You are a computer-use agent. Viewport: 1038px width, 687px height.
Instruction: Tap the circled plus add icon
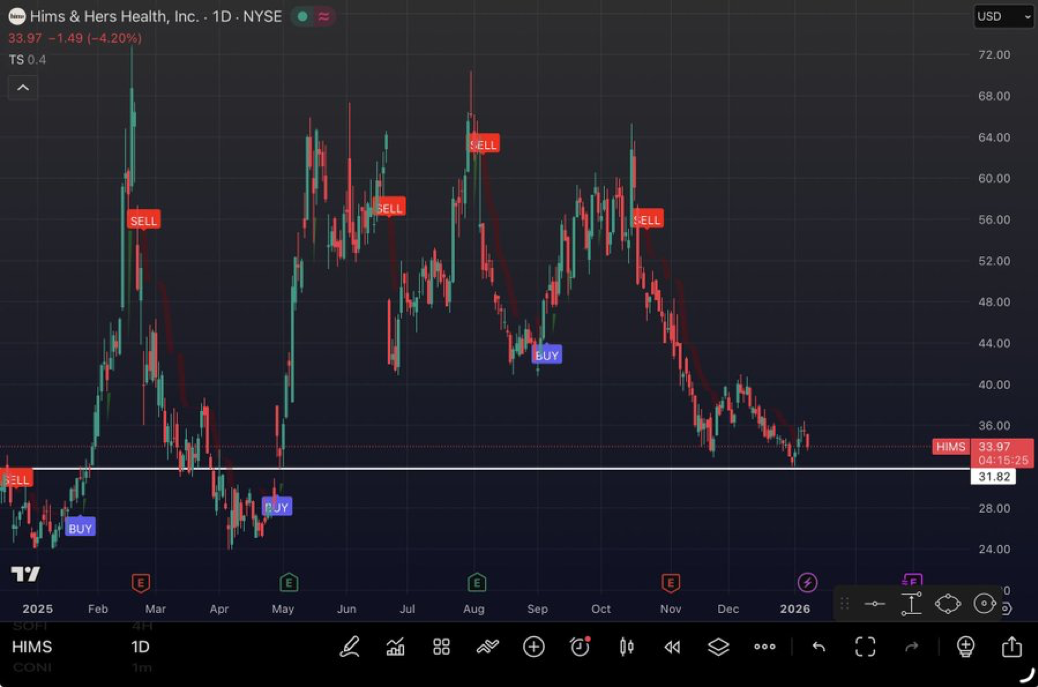534,647
